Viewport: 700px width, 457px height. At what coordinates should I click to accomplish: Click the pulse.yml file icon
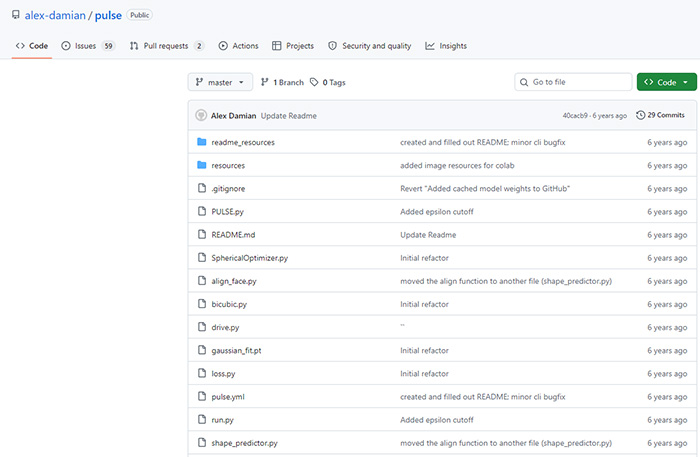(202, 396)
